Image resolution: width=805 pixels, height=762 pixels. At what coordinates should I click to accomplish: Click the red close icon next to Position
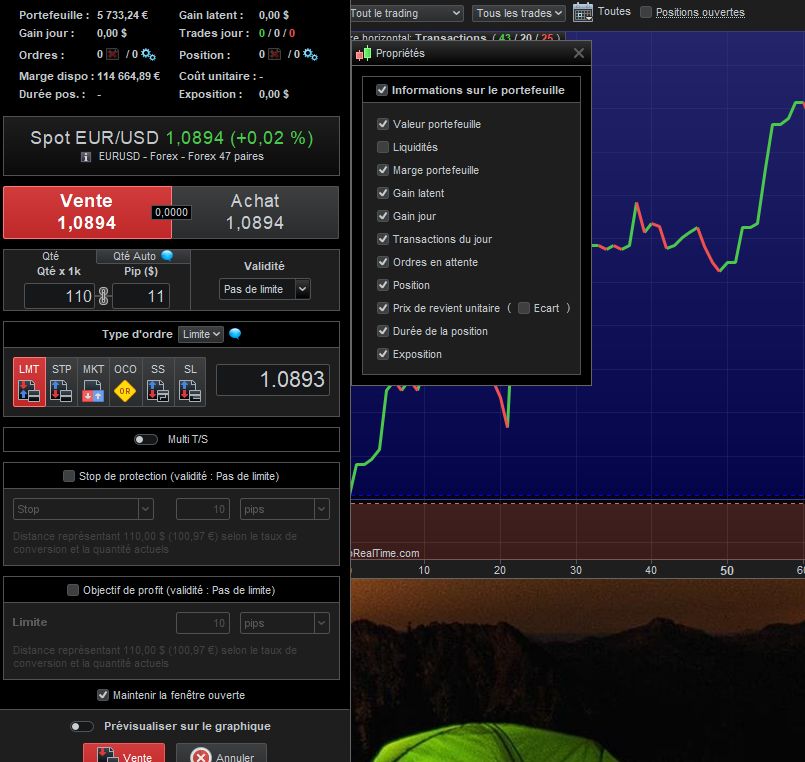(275, 54)
